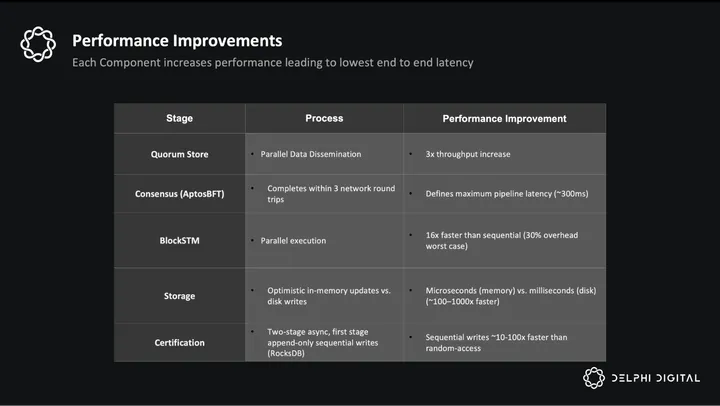Select the "Storage" row label
The image size is (720, 406).
point(179,296)
